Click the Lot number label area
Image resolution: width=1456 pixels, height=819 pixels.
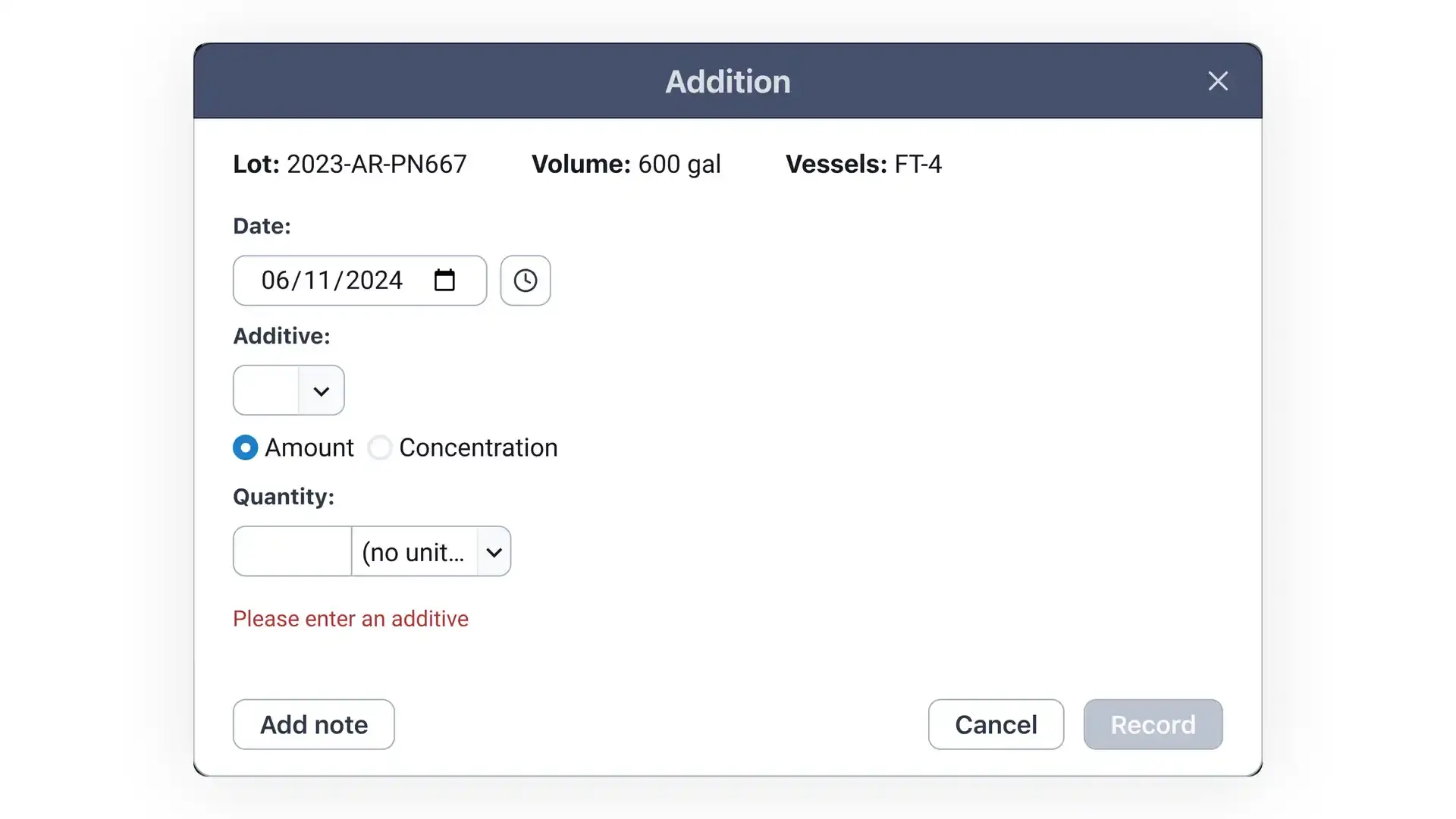255,164
